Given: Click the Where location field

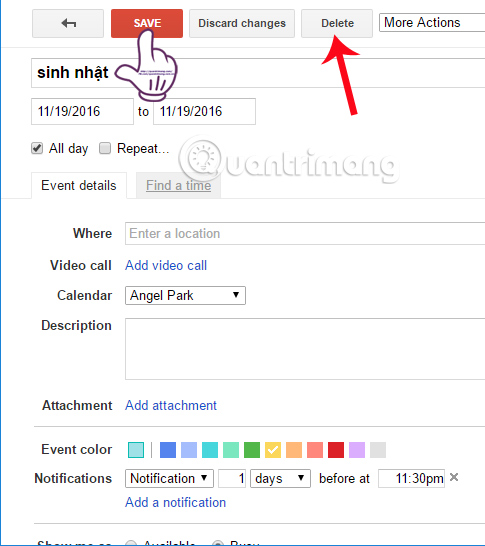Looking at the screenshot, I should pyautogui.click(x=305, y=234).
